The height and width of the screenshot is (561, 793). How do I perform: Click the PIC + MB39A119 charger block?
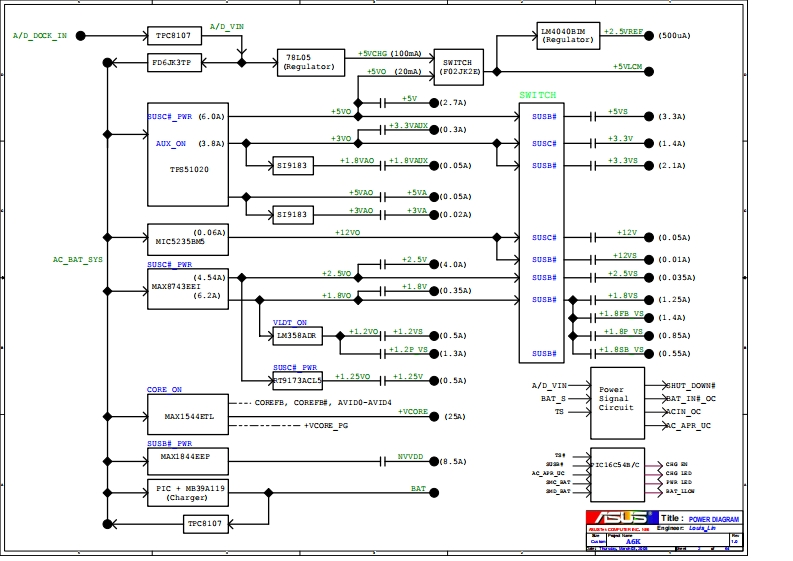(x=187, y=491)
